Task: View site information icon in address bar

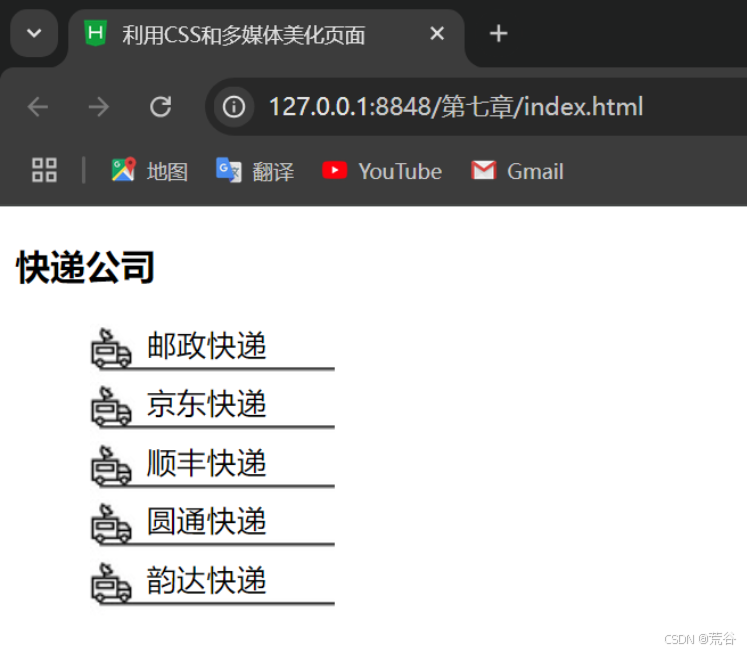Action: tap(233, 107)
